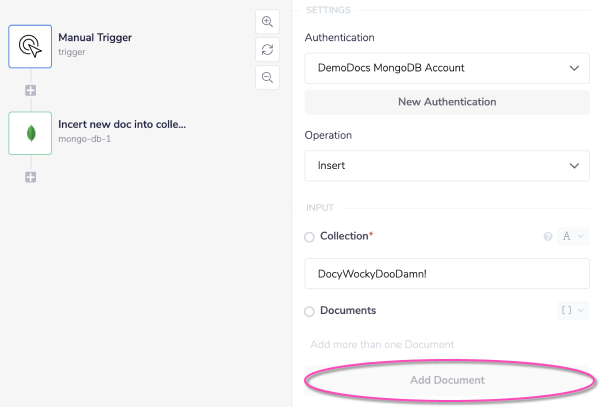The image size is (600, 407).
Task: Zoom out of the workflow canvas
Action: [267, 77]
